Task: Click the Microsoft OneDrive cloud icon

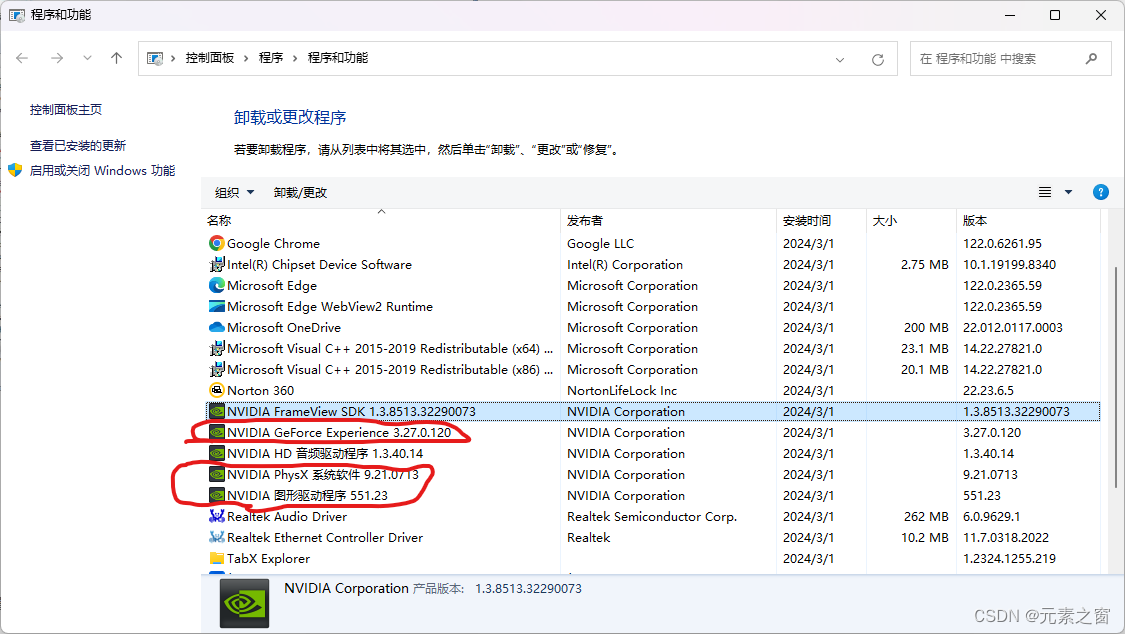Action: [217, 327]
